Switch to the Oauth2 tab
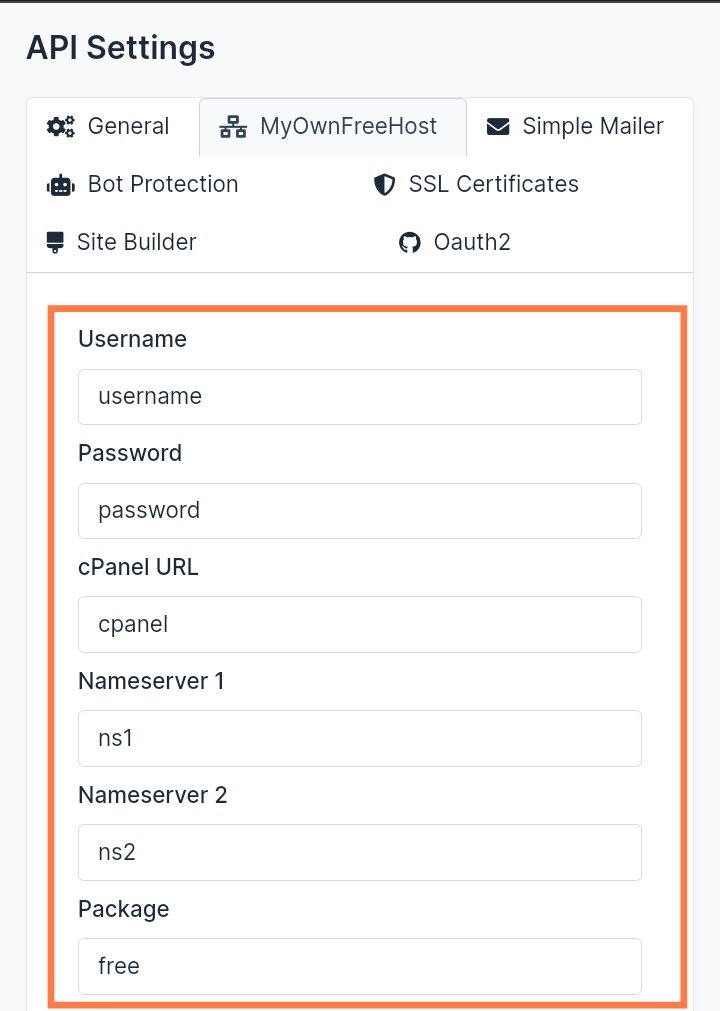The image size is (720, 1011). pyautogui.click(x=454, y=242)
